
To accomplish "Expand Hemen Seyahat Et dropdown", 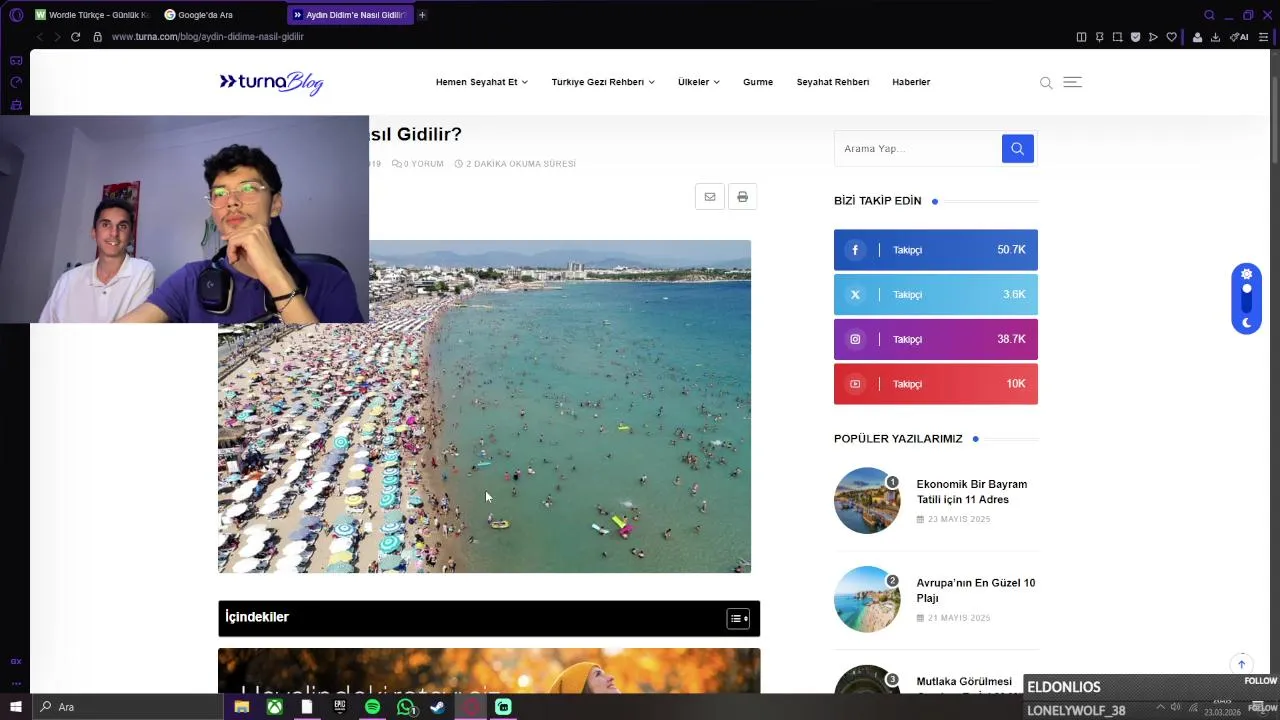I will (481, 82).
